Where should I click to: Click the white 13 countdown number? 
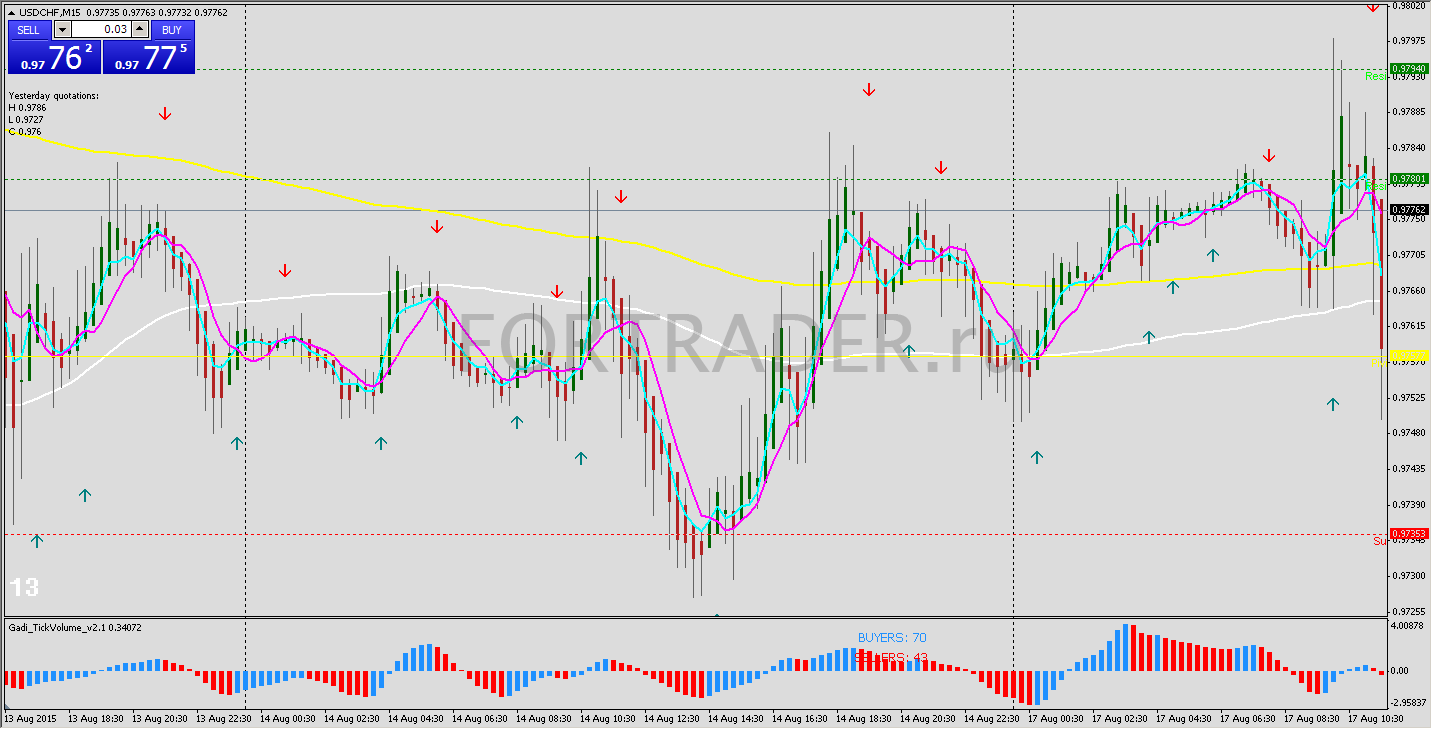coord(24,587)
